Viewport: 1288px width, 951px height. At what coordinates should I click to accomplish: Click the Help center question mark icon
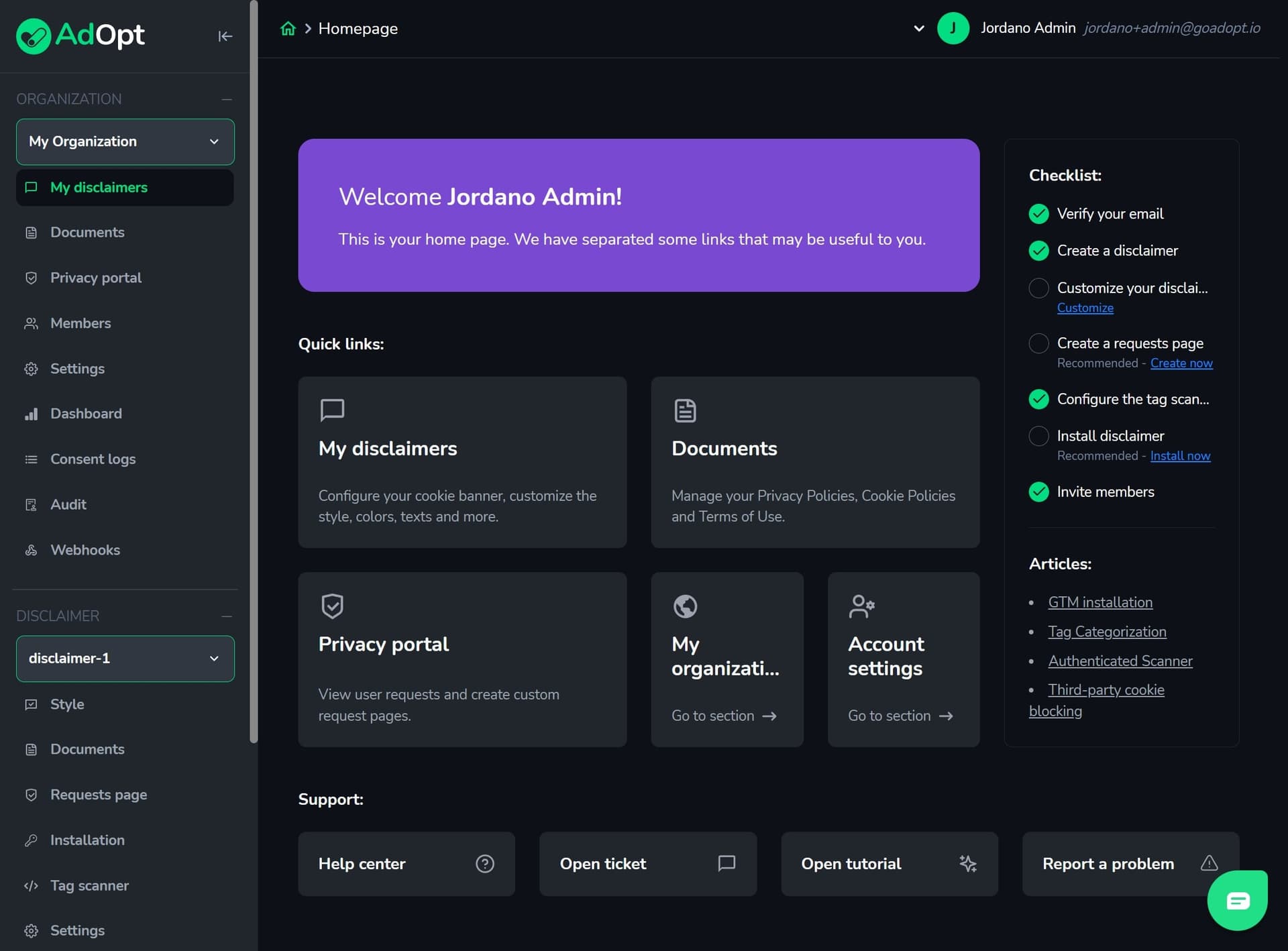(x=485, y=864)
